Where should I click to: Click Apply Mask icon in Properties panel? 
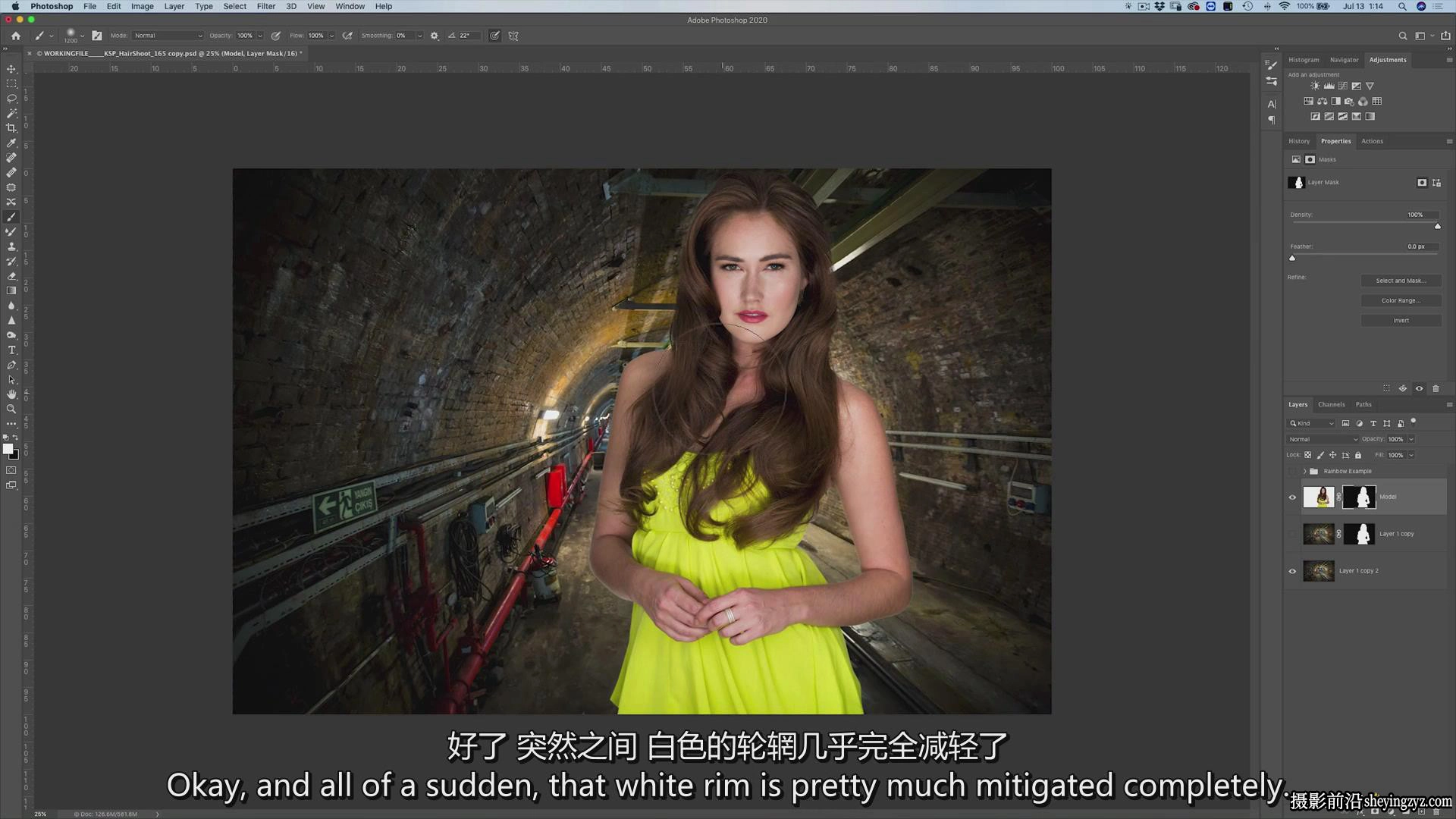(1403, 388)
